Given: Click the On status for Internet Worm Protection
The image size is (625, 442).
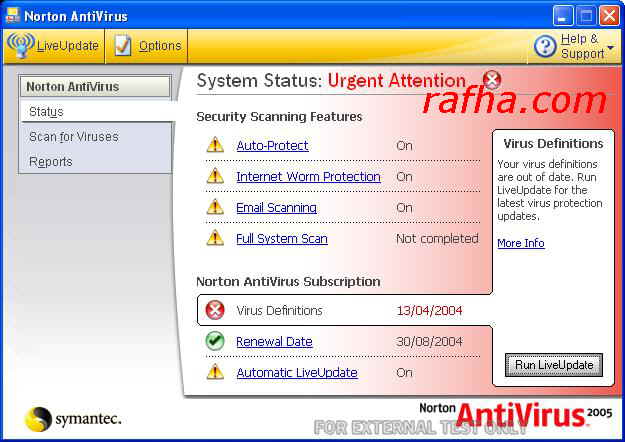Looking at the screenshot, I should [404, 177].
